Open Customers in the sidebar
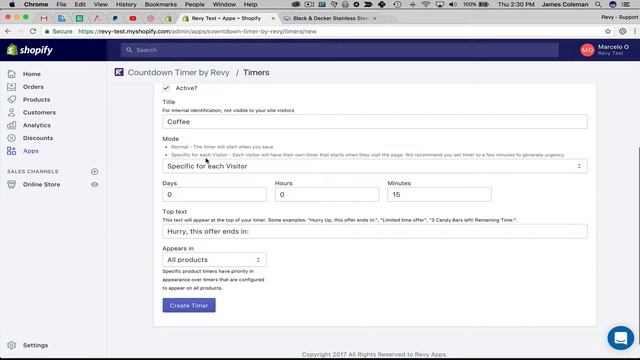Viewport: 640px width, 360px height. click(39, 112)
